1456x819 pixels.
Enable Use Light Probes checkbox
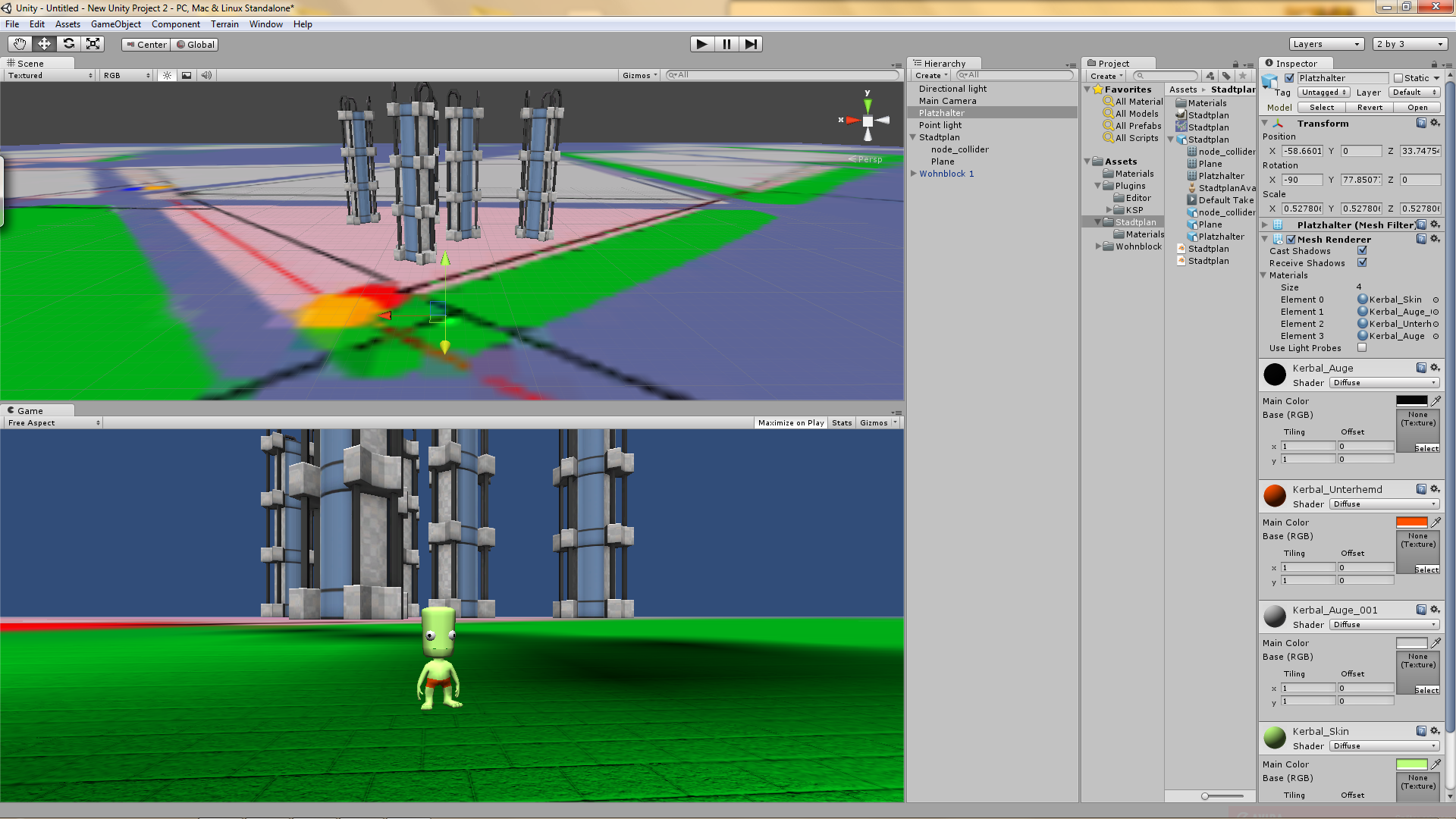pyautogui.click(x=1362, y=348)
